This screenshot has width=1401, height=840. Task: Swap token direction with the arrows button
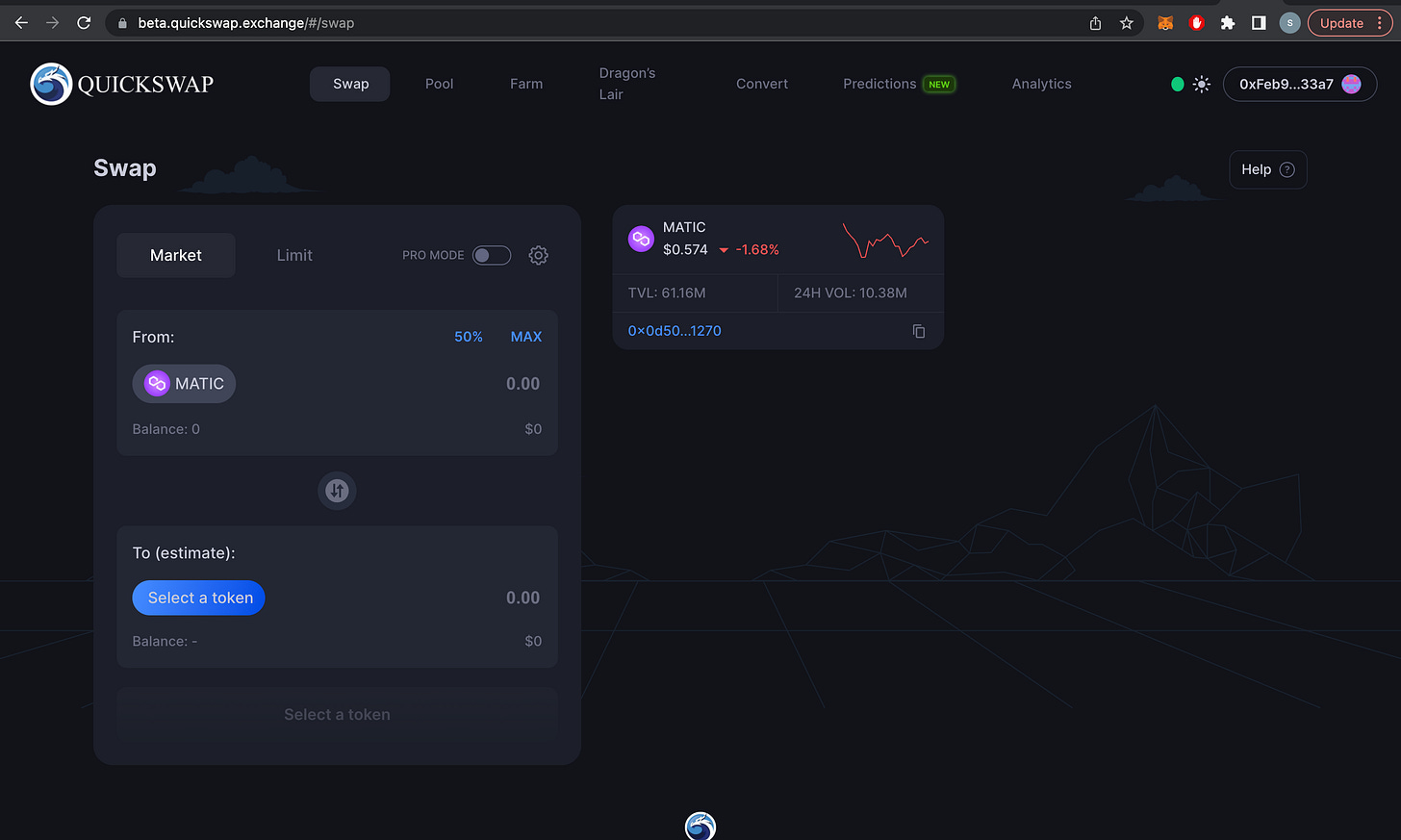click(337, 491)
